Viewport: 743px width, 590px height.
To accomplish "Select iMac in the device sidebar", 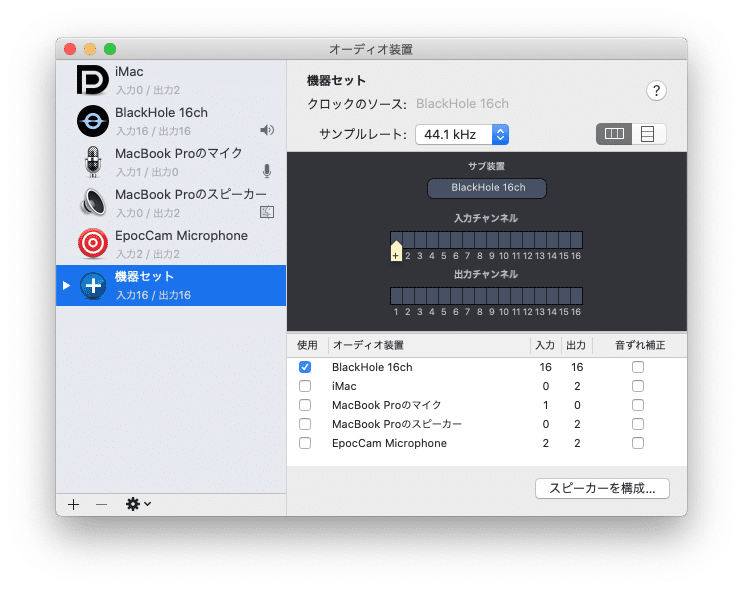I will point(171,80).
